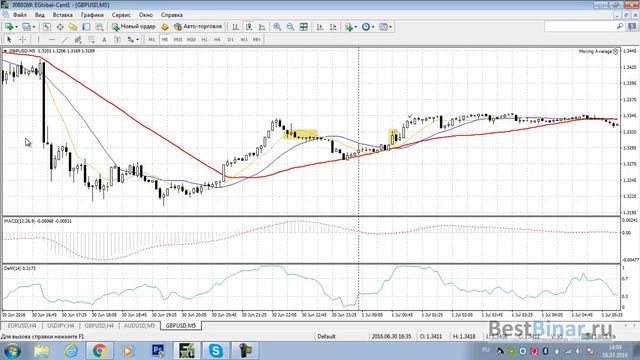This screenshot has height=360, width=640.
Task: Click the Авто-торговля button
Action: (x=198, y=27)
